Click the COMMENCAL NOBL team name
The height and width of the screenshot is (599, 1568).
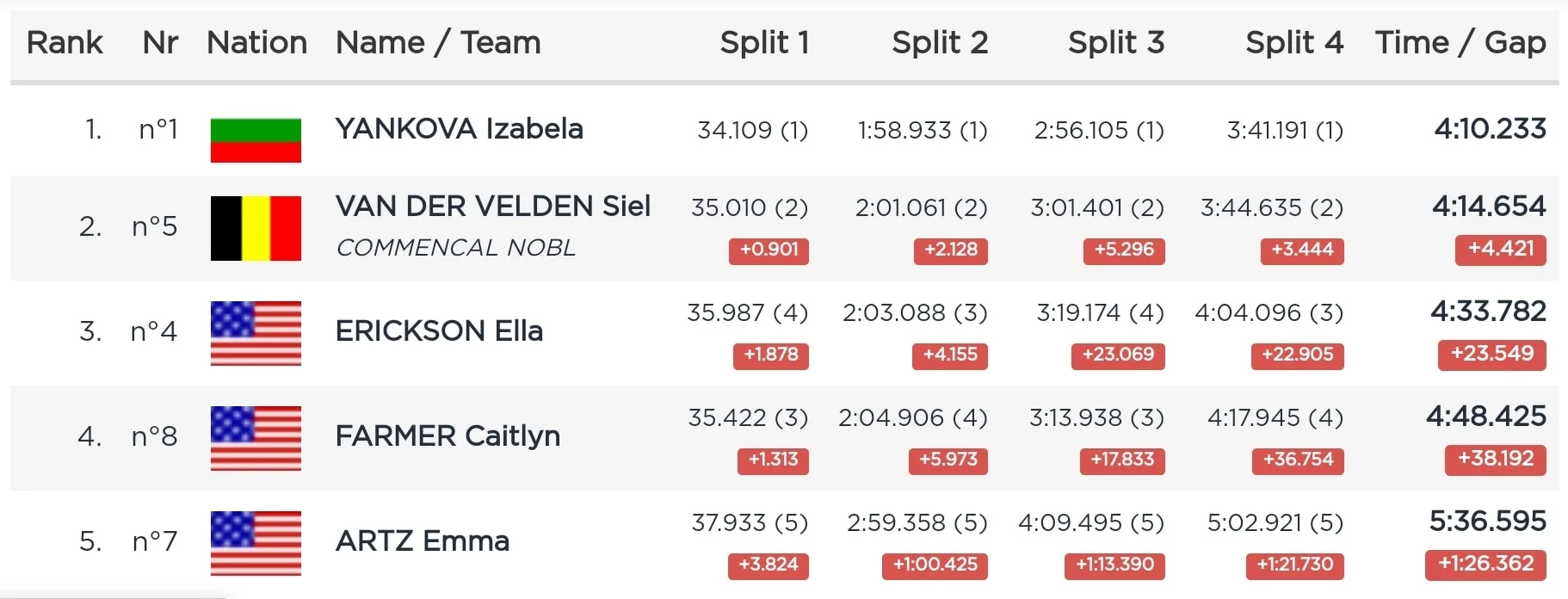point(455,248)
